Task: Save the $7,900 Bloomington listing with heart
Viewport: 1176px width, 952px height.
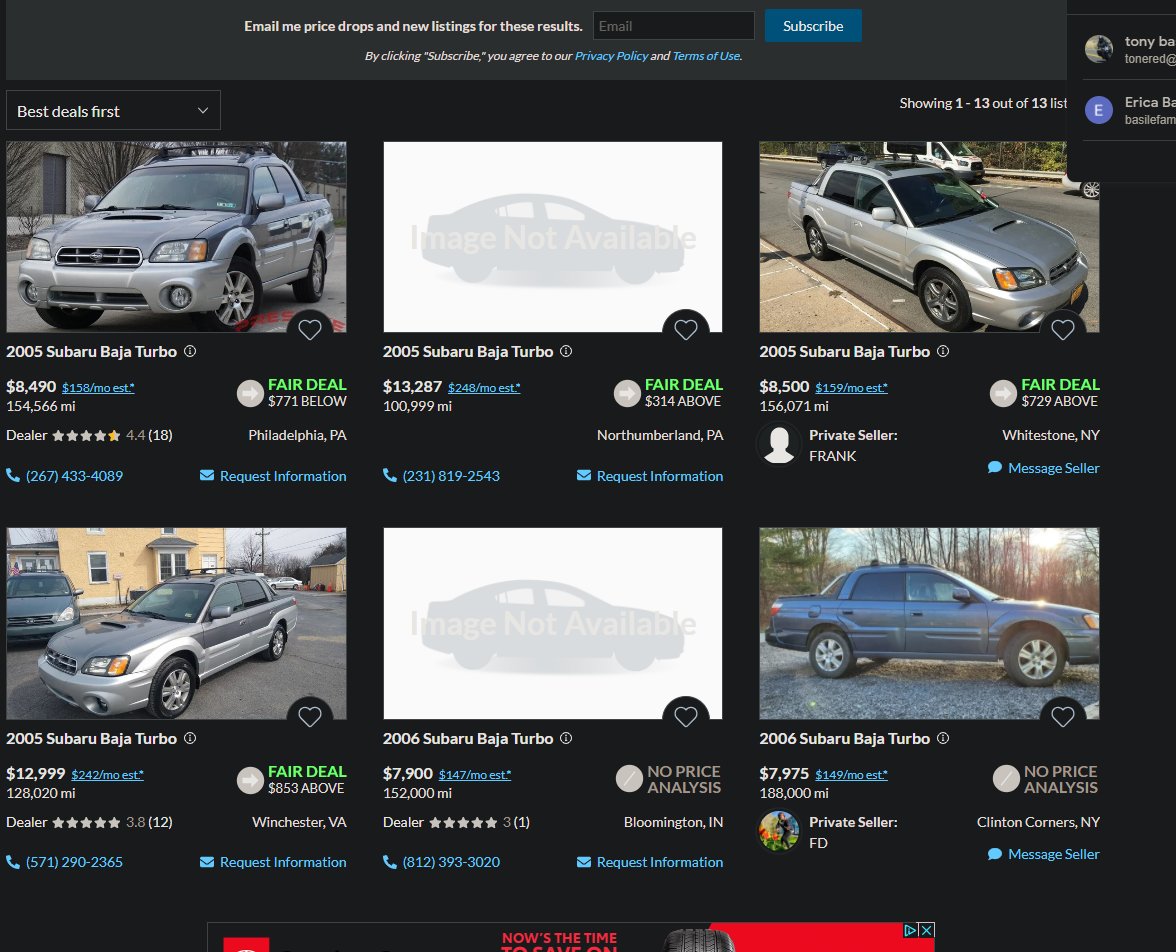Action: coord(686,716)
